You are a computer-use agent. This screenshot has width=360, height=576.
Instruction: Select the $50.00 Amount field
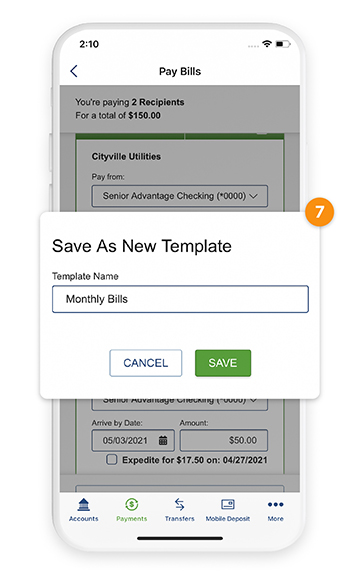(224, 440)
